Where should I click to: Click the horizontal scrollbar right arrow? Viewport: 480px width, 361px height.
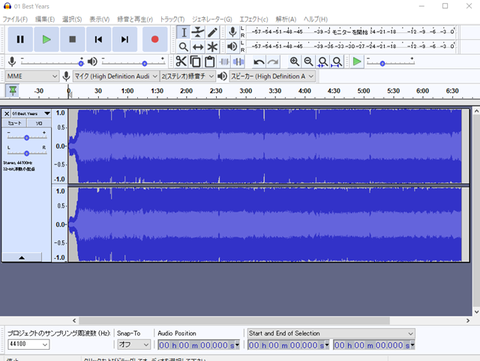(x=468, y=321)
